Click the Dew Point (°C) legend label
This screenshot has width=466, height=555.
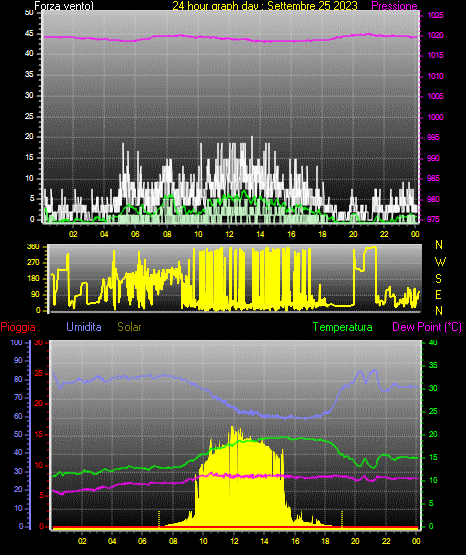427,327
